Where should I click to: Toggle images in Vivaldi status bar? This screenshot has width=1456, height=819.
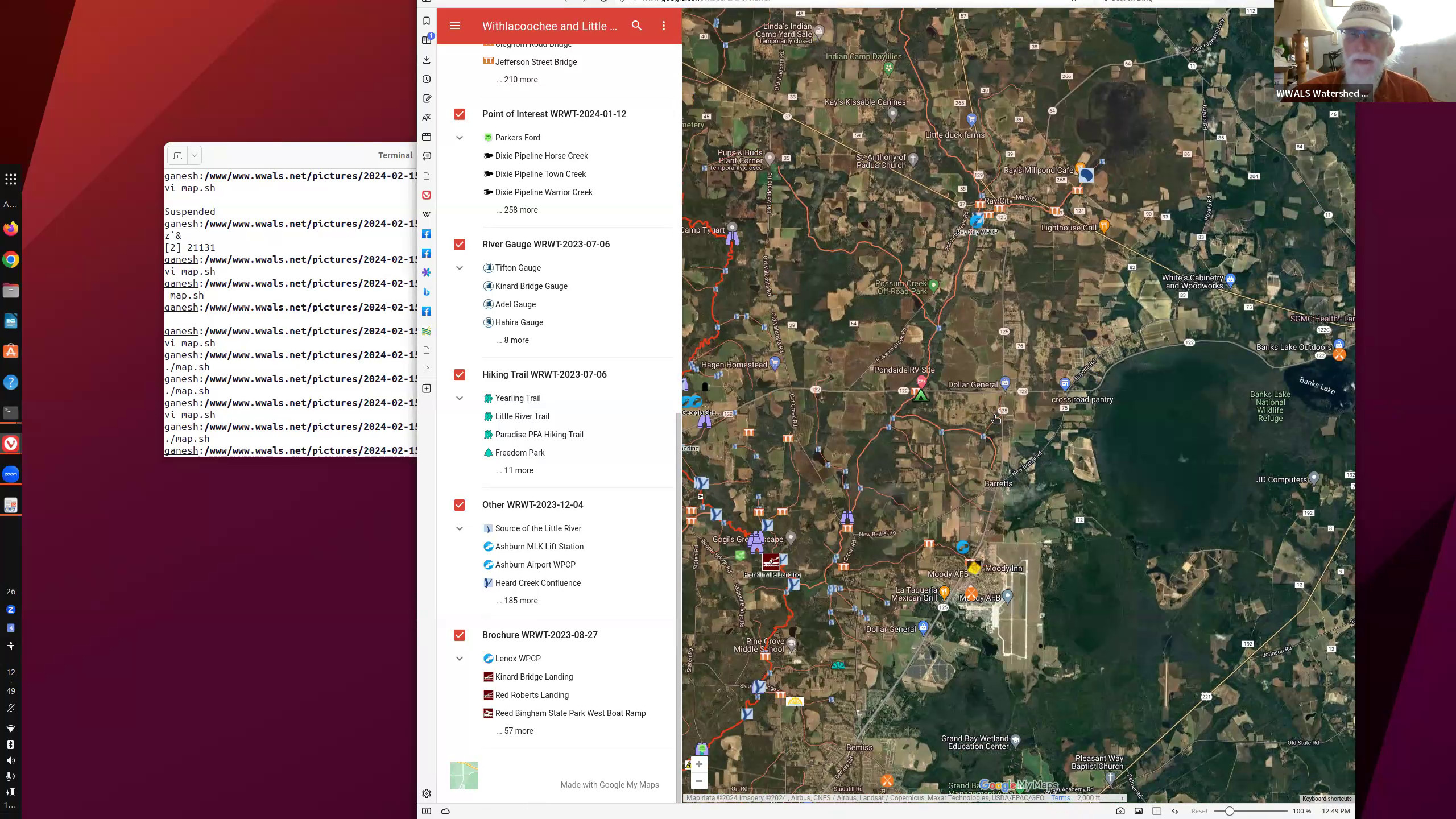[1138, 811]
